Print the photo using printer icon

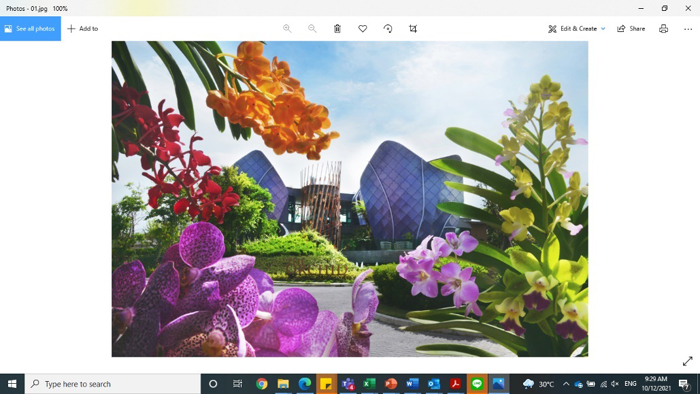coord(663,29)
